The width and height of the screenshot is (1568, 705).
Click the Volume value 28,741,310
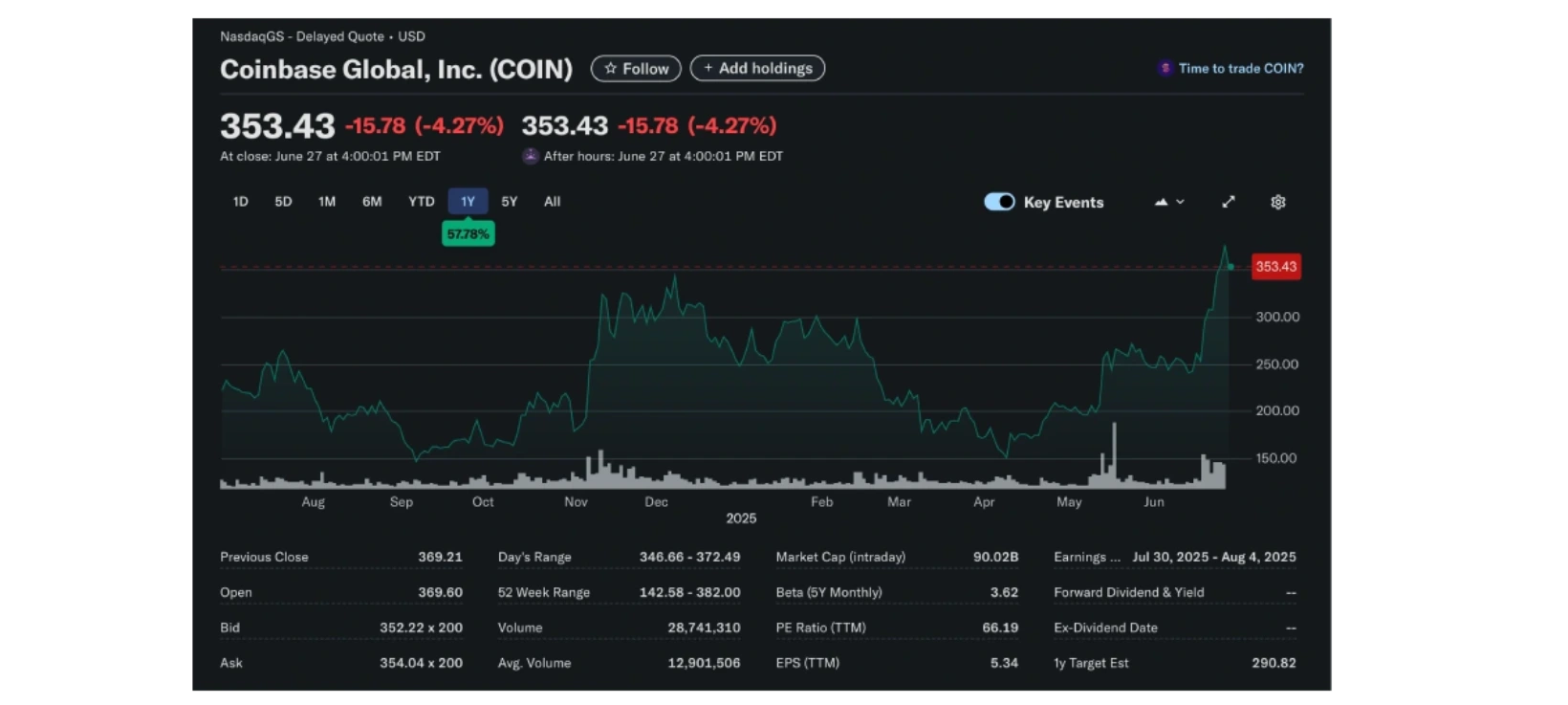[x=704, y=628]
